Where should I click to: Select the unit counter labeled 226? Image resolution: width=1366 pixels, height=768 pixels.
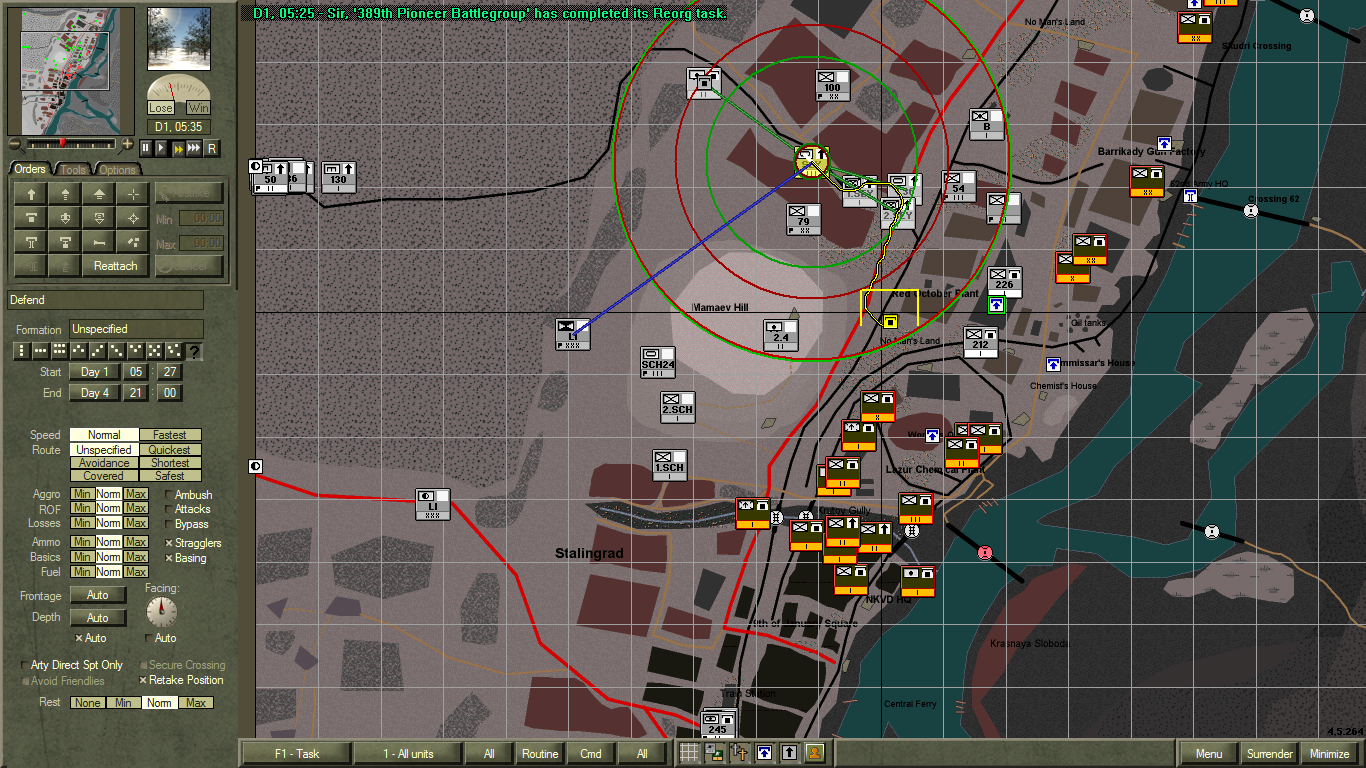(x=1004, y=281)
